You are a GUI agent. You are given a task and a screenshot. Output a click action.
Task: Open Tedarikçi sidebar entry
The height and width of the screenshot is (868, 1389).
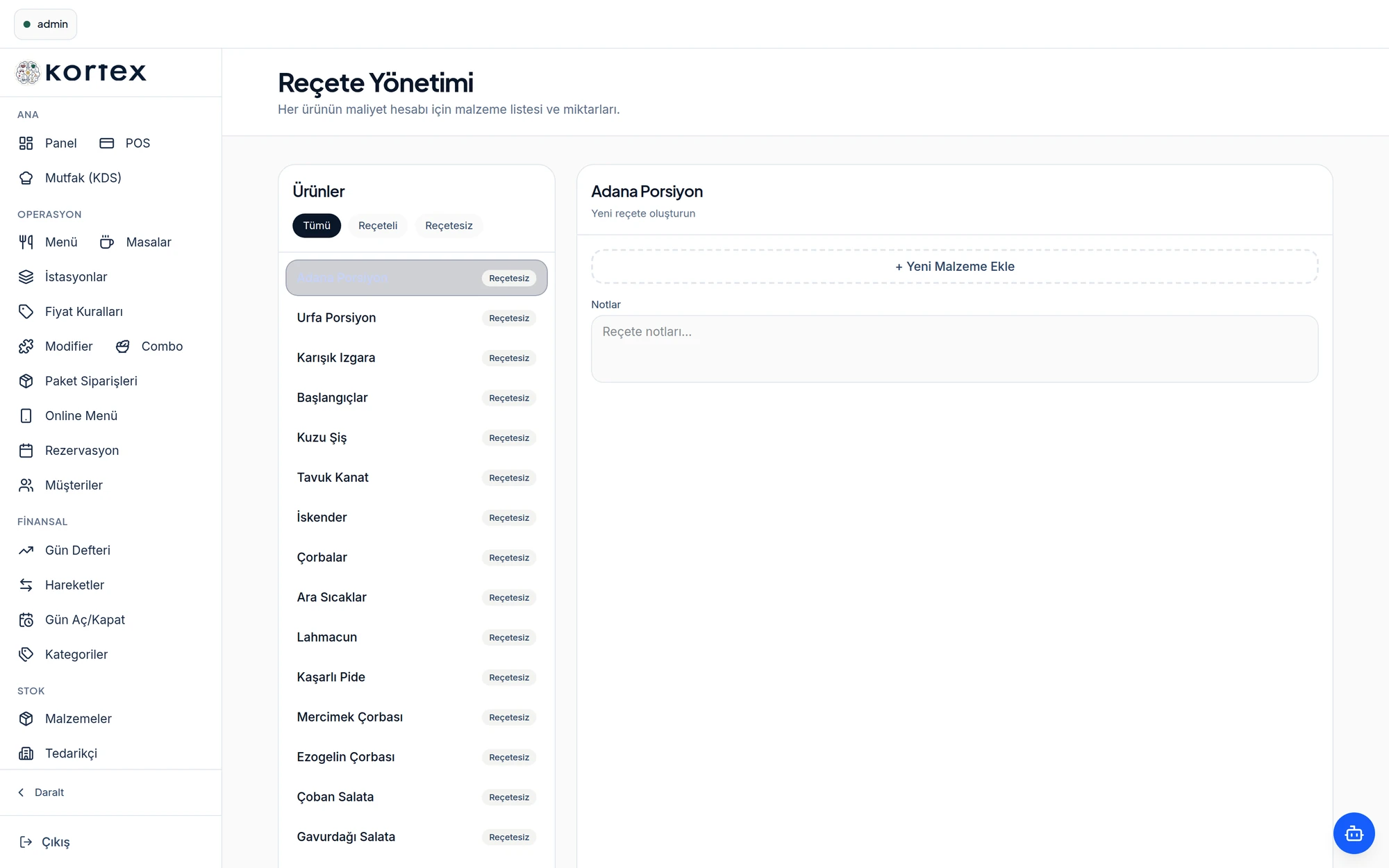(x=71, y=753)
